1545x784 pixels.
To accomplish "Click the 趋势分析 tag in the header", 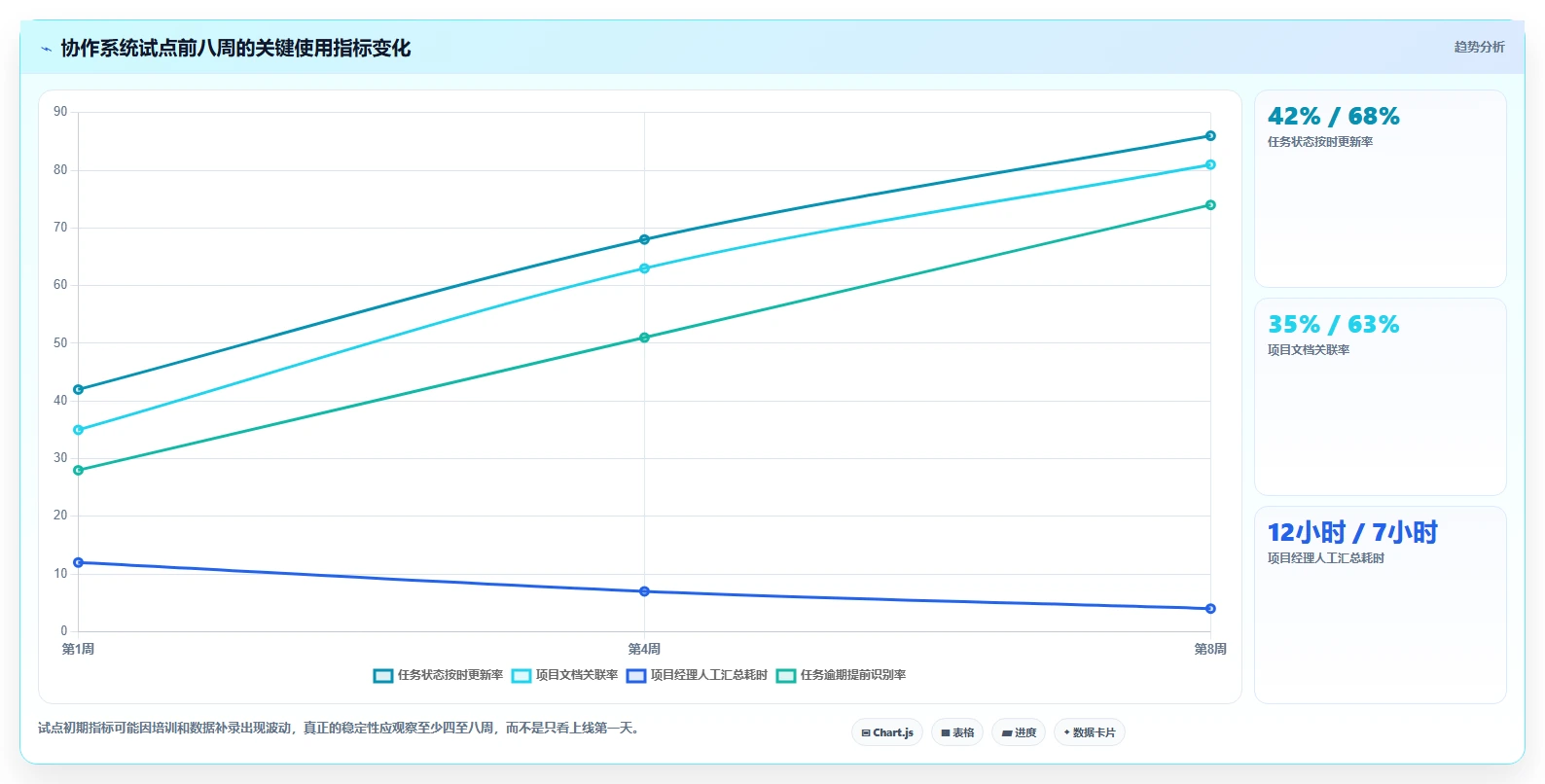I will [1479, 47].
